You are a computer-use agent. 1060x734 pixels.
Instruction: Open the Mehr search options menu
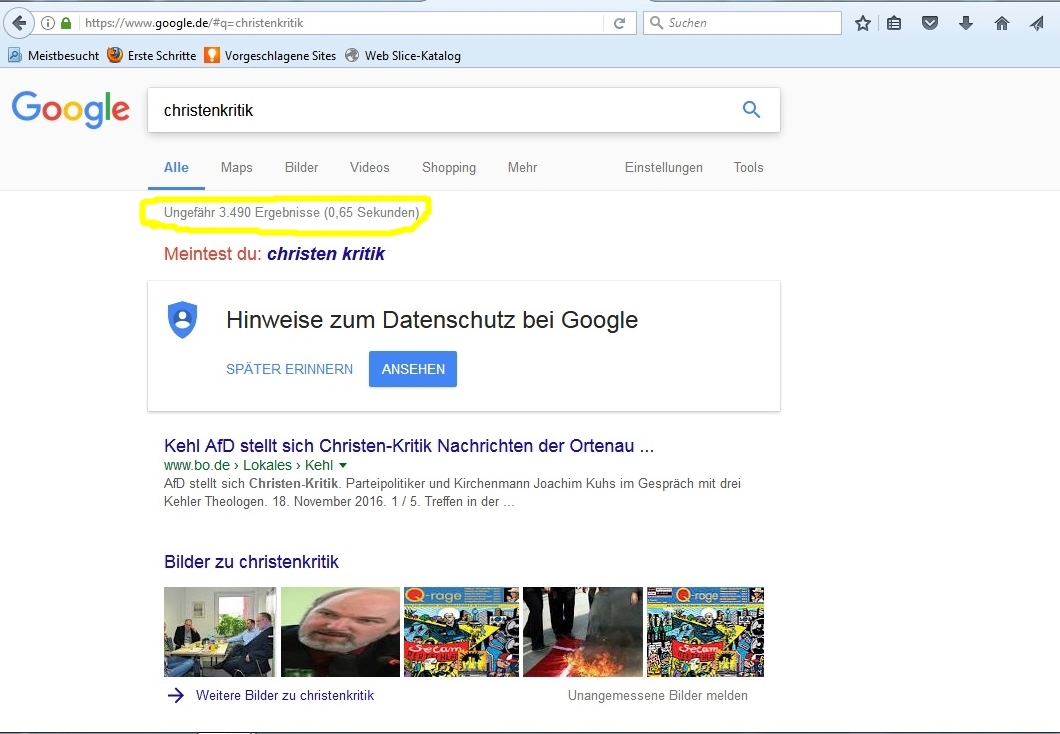pos(522,168)
